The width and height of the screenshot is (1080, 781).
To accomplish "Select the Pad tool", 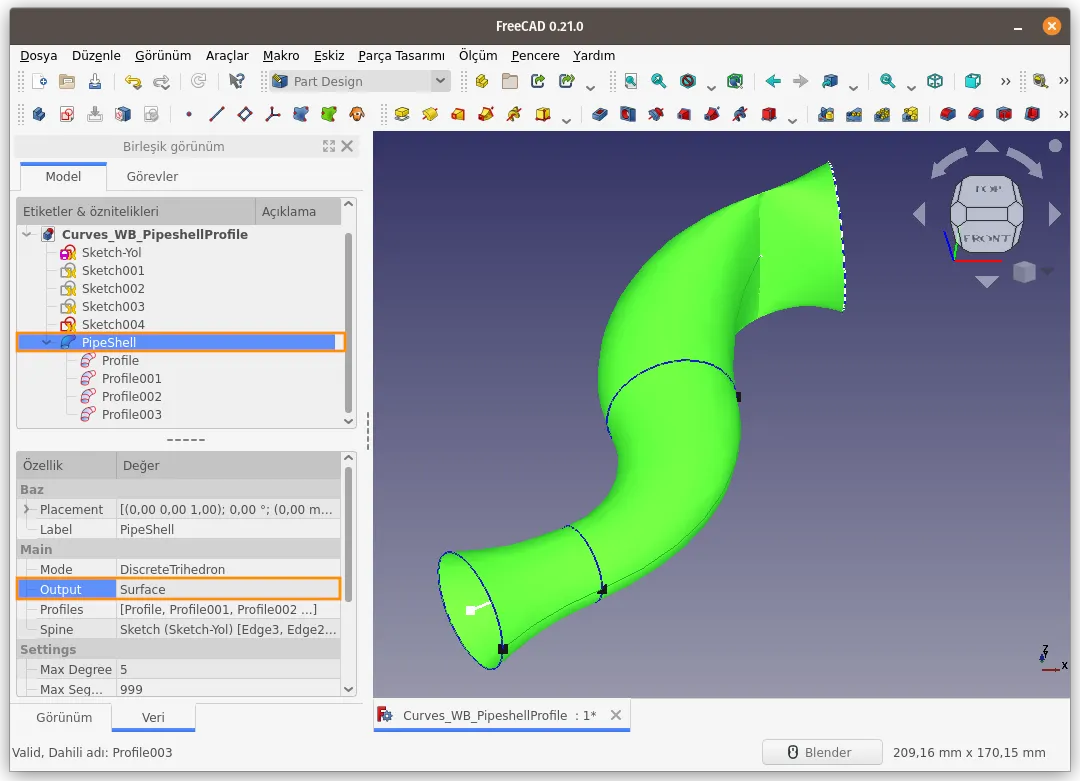I will 402,114.
